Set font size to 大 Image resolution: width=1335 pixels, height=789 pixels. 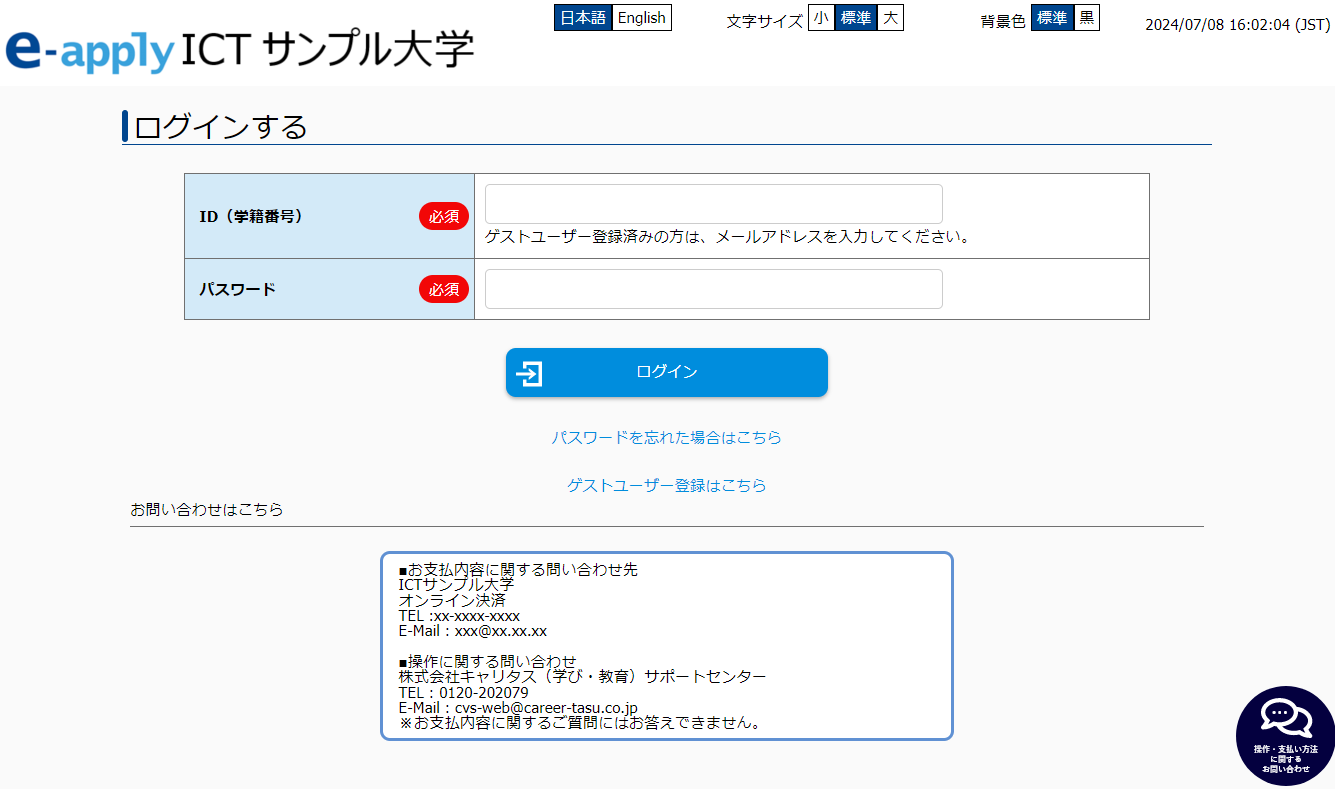point(890,18)
